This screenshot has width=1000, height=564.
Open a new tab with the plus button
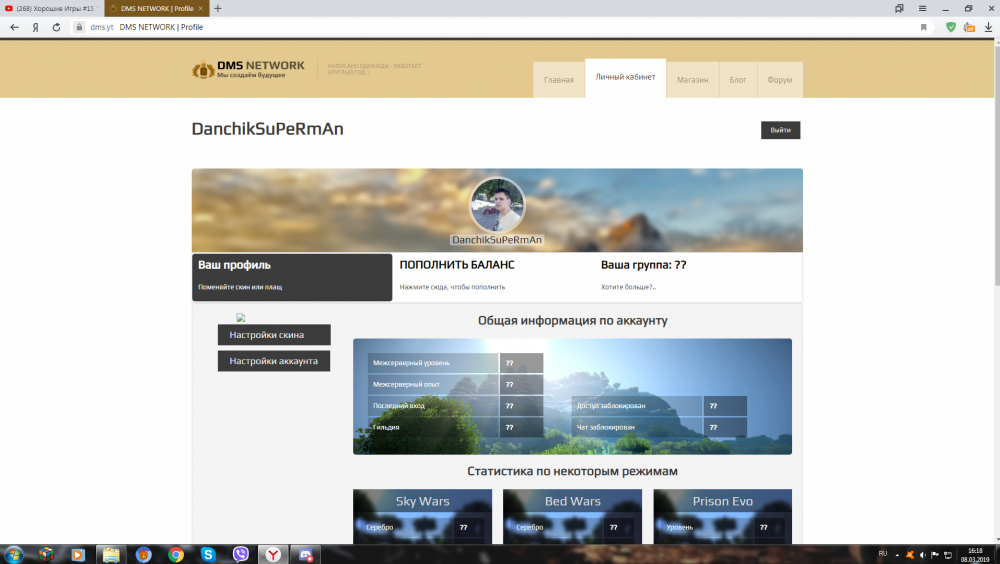[x=219, y=8]
